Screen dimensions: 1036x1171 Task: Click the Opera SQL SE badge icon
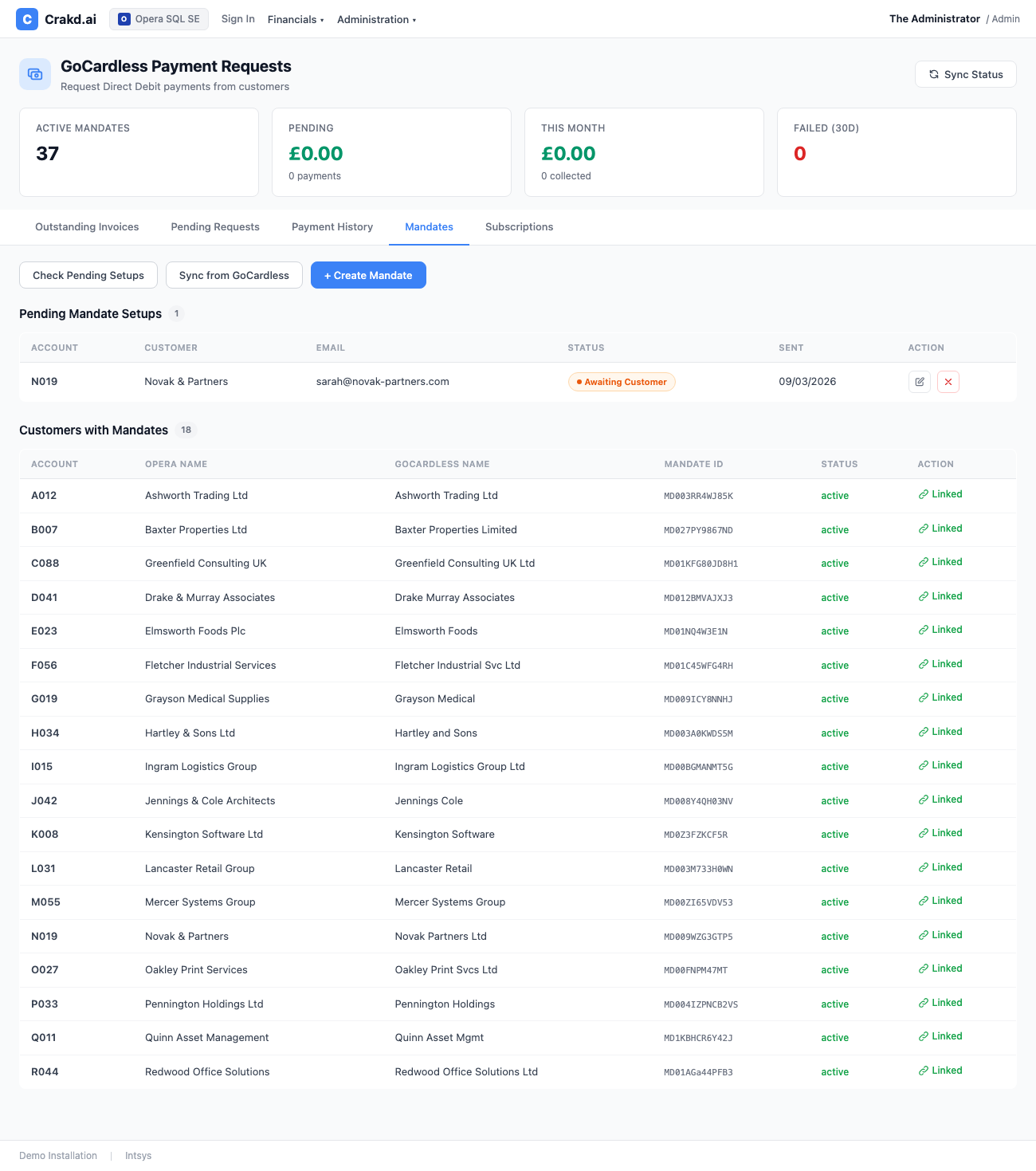click(x=124, y=19)
